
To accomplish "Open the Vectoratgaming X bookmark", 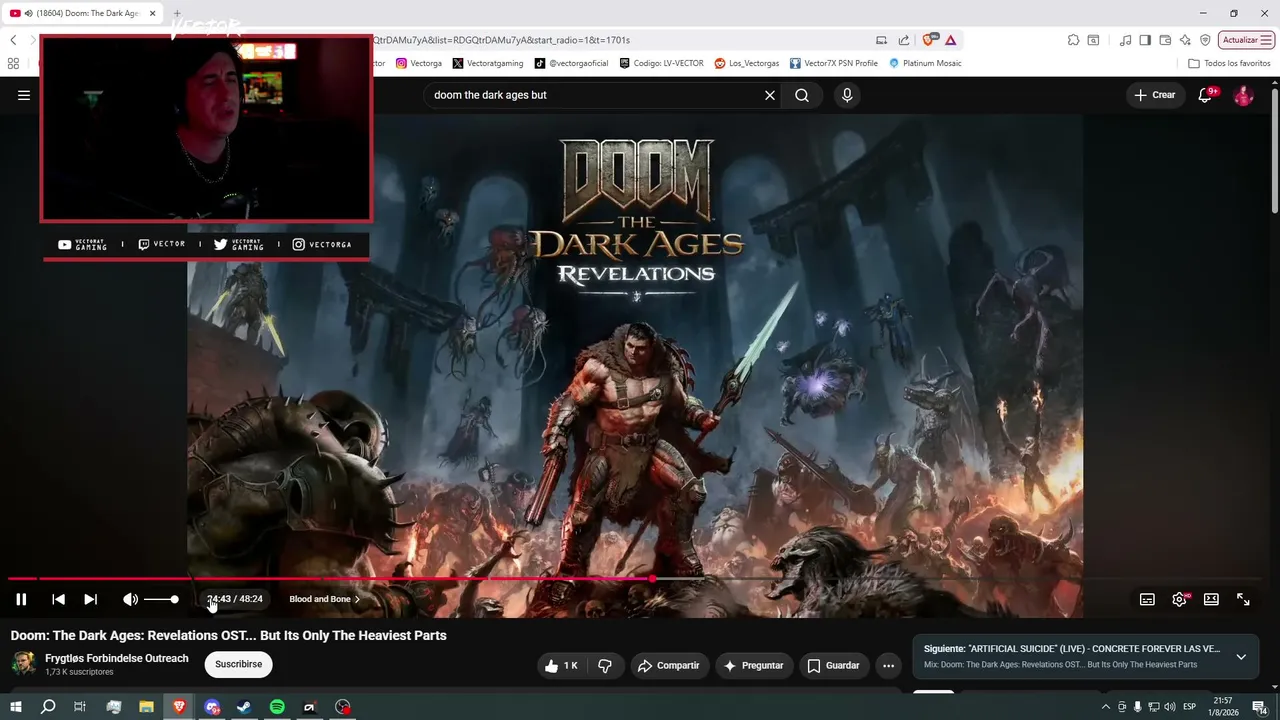I will (488, 63).
